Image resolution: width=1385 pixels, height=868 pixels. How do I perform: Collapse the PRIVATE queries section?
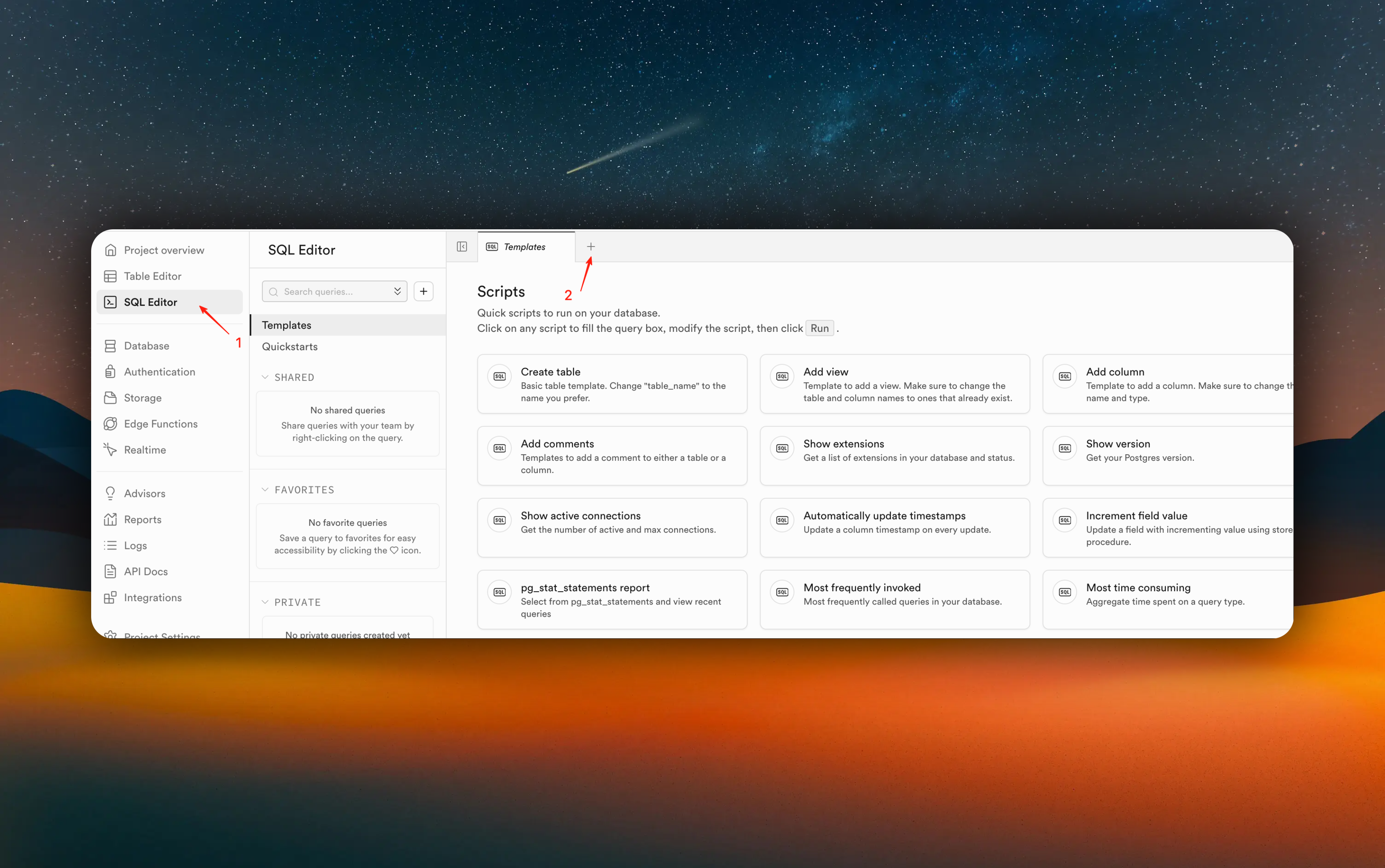265,602
